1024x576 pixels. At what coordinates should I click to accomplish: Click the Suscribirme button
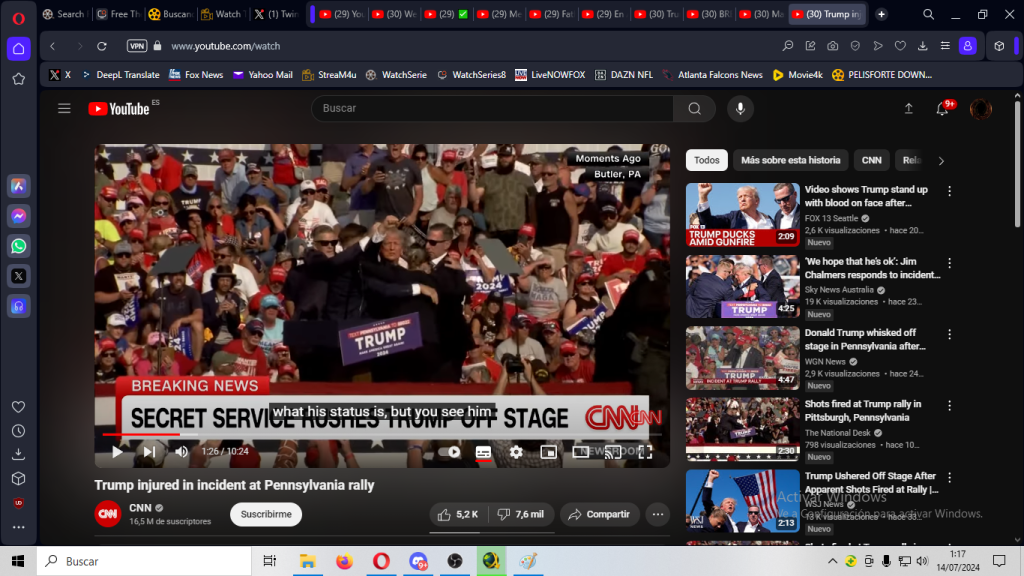pyautogui.click(x=266, y=515)
